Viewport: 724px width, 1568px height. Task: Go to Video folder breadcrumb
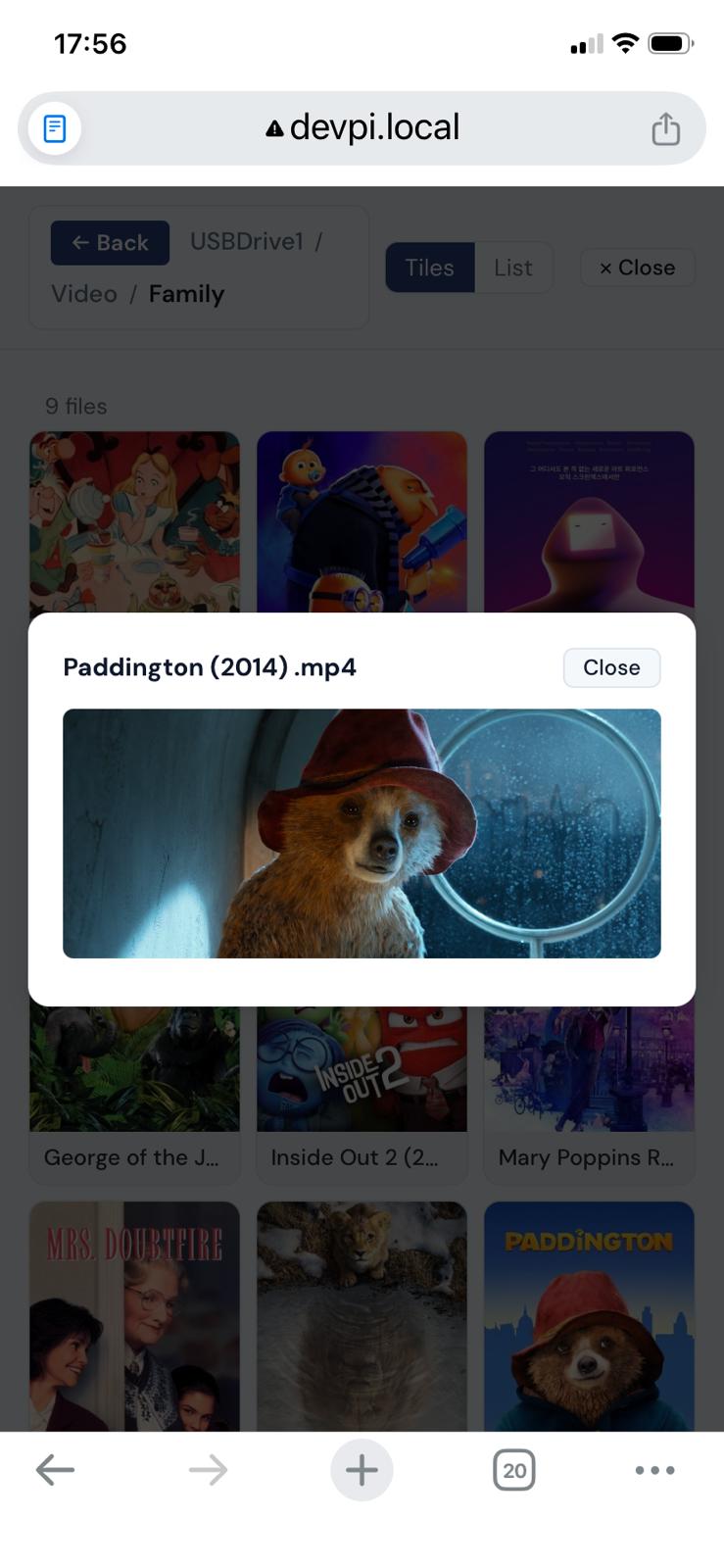click(84, 294)
